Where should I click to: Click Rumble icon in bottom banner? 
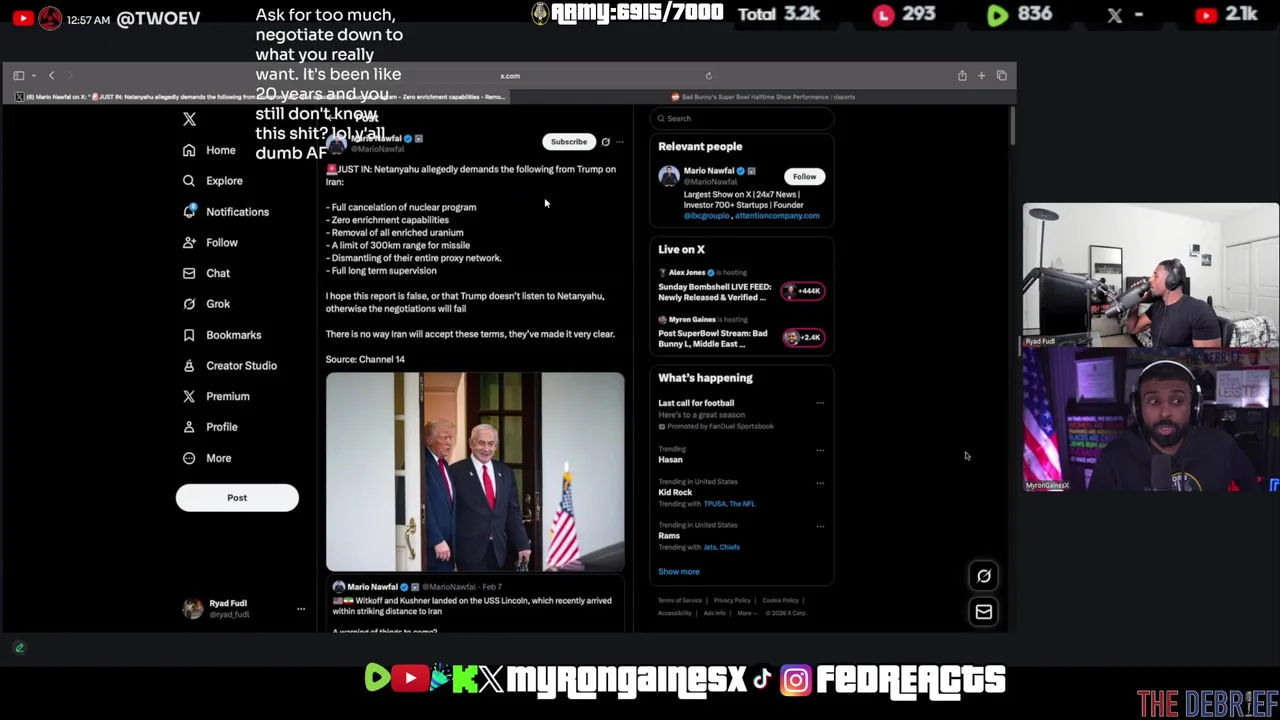(378, 678)
